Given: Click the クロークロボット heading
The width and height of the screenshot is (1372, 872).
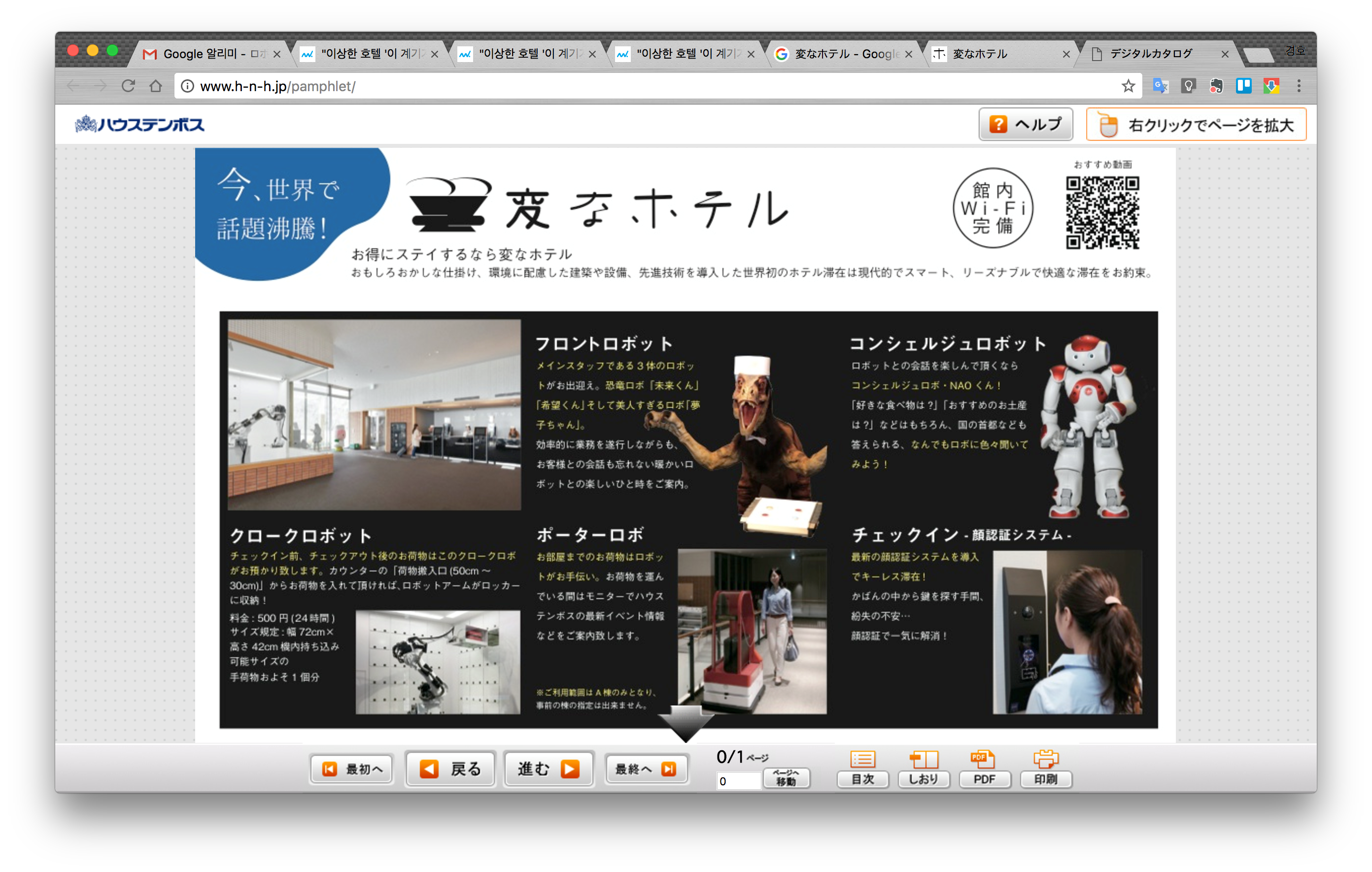Looking at the screenshot, I should click(301, 536).
